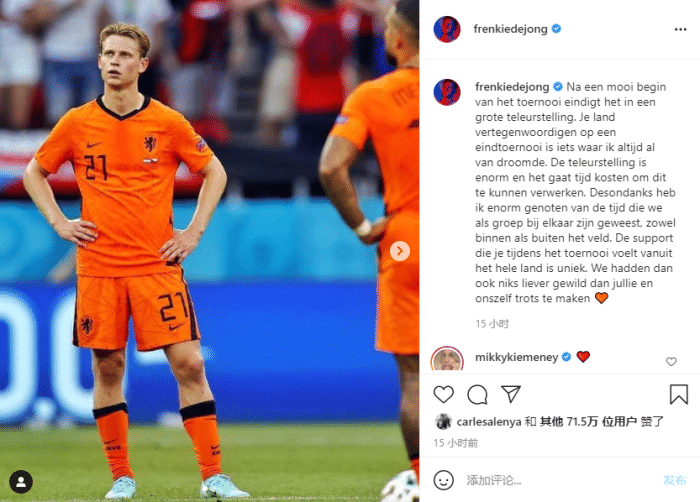Share the post with the paper plane icon
The height and width of the screenshot is (502, 700).
pos(511,394)
